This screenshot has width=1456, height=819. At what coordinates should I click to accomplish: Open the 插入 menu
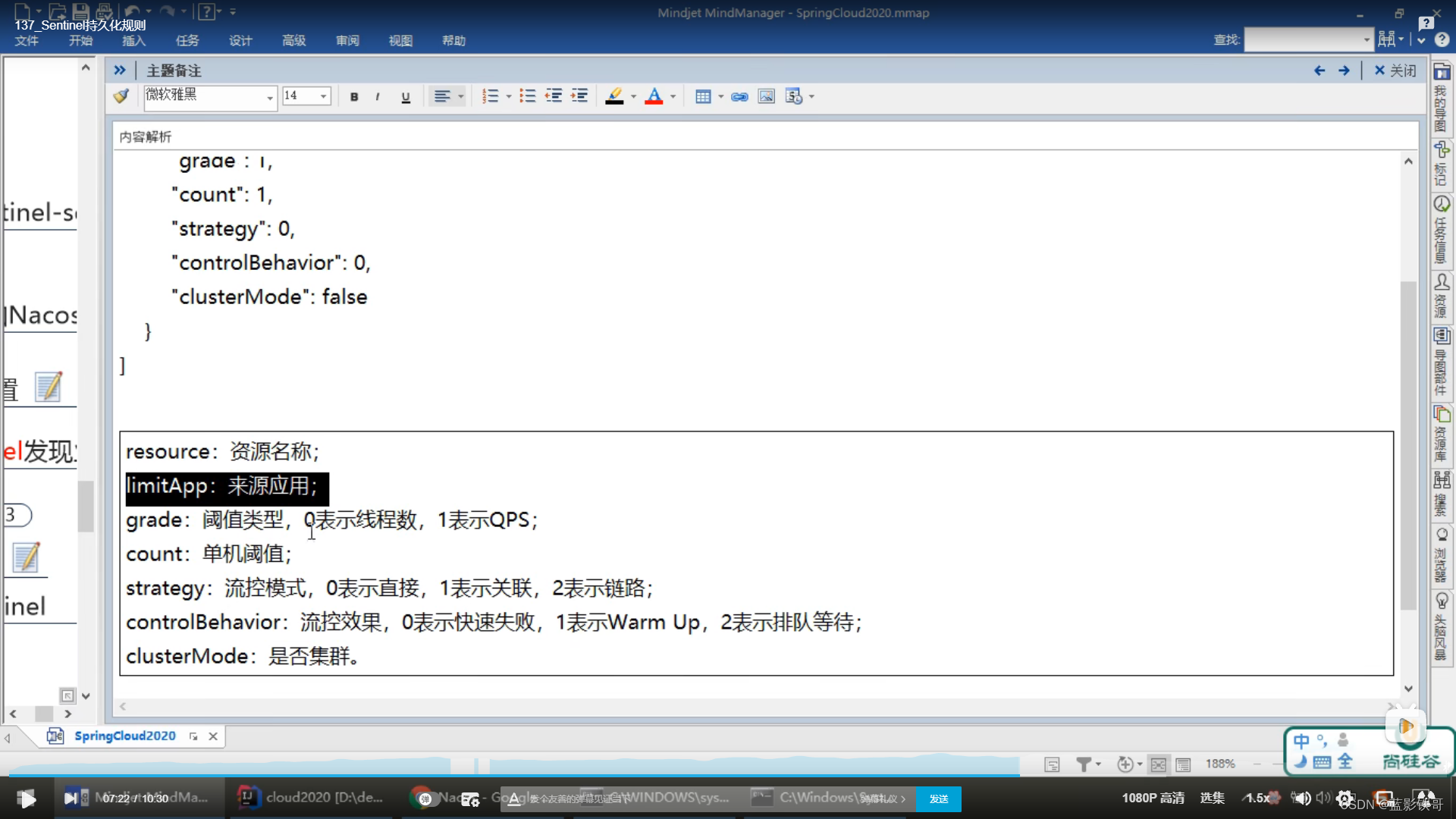tap(133, 40)
